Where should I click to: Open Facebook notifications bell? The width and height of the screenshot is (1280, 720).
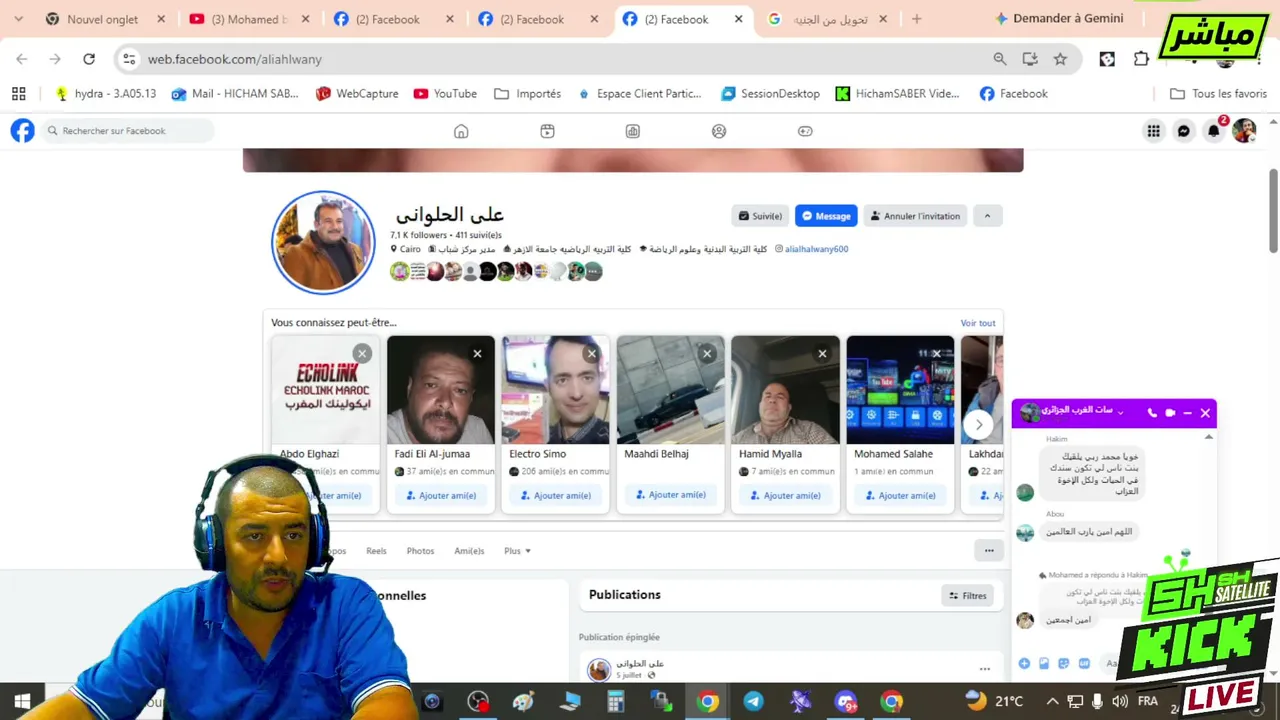click(1214, 131)
